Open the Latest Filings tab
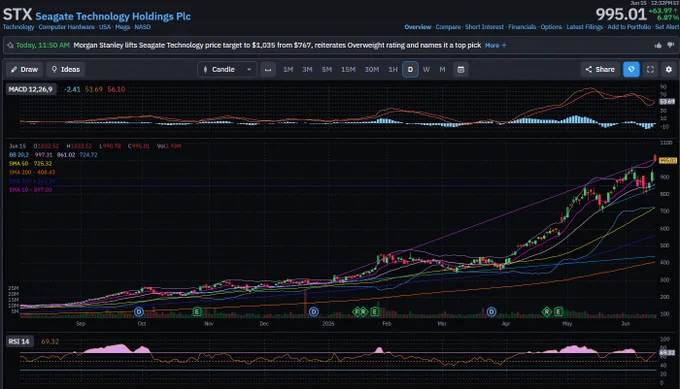Image resolution: width=680 pixels, height=389 pixels. [x=585, y=27]
